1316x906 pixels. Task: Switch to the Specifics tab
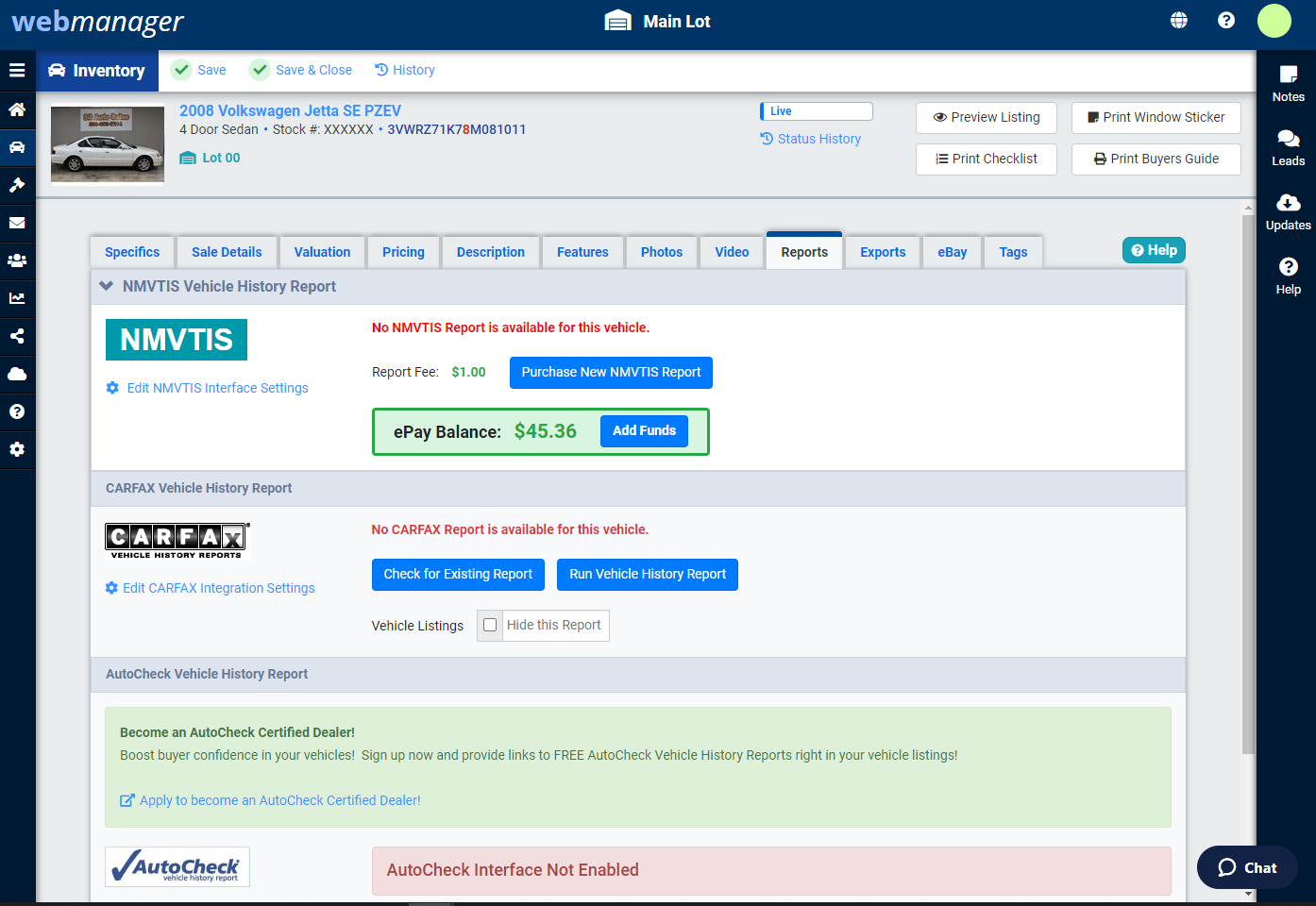click(132, 252)
